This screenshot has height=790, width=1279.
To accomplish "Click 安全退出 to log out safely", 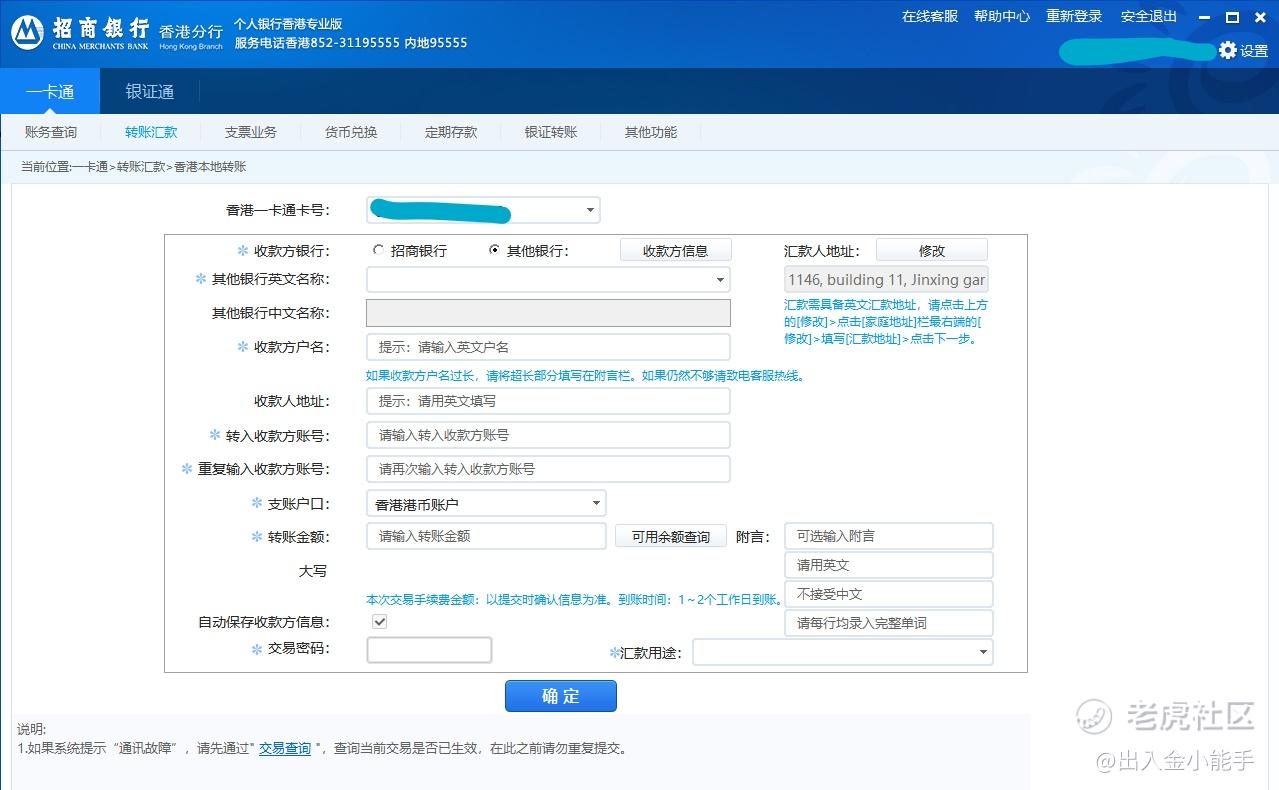I will (x=1149, y=16).
